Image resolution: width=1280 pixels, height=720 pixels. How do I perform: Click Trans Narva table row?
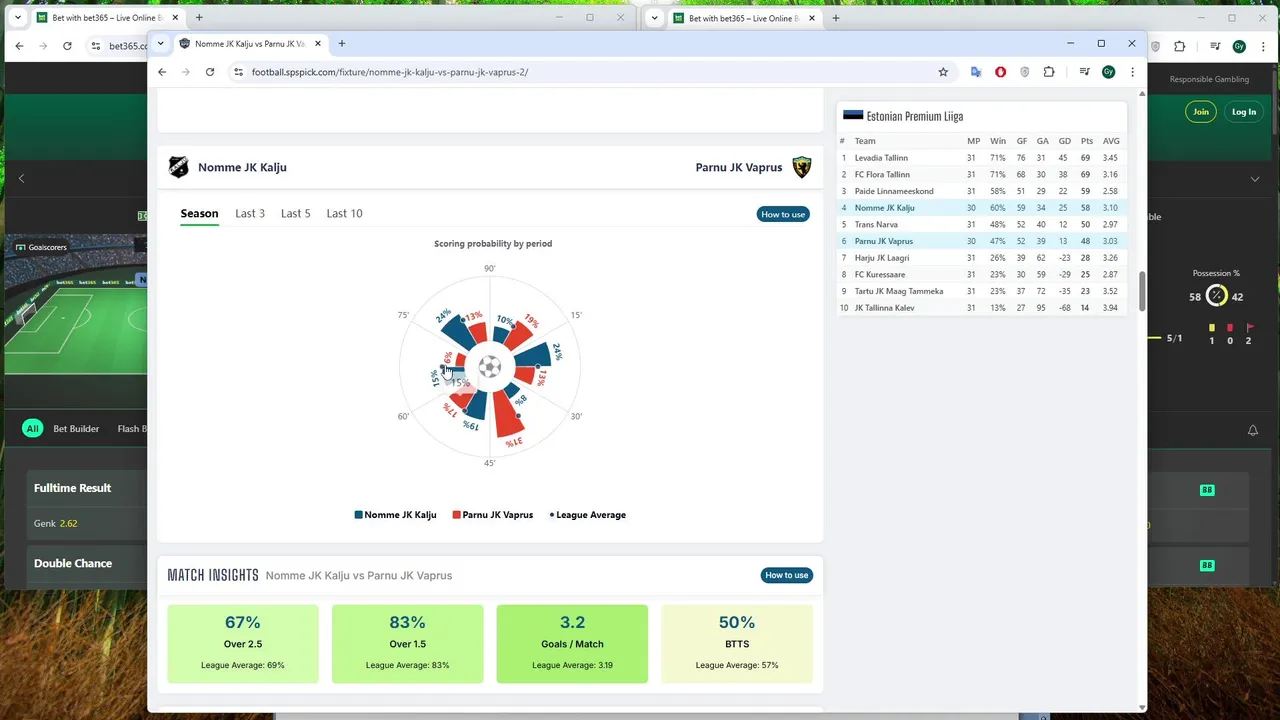click(x=981, y=224)
